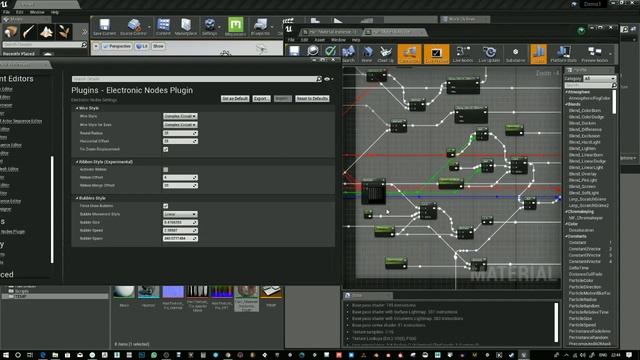The height and width of the screenshot is (360, 640).
Task: Open Material Editor Edit menu
Action: [304, 40]
